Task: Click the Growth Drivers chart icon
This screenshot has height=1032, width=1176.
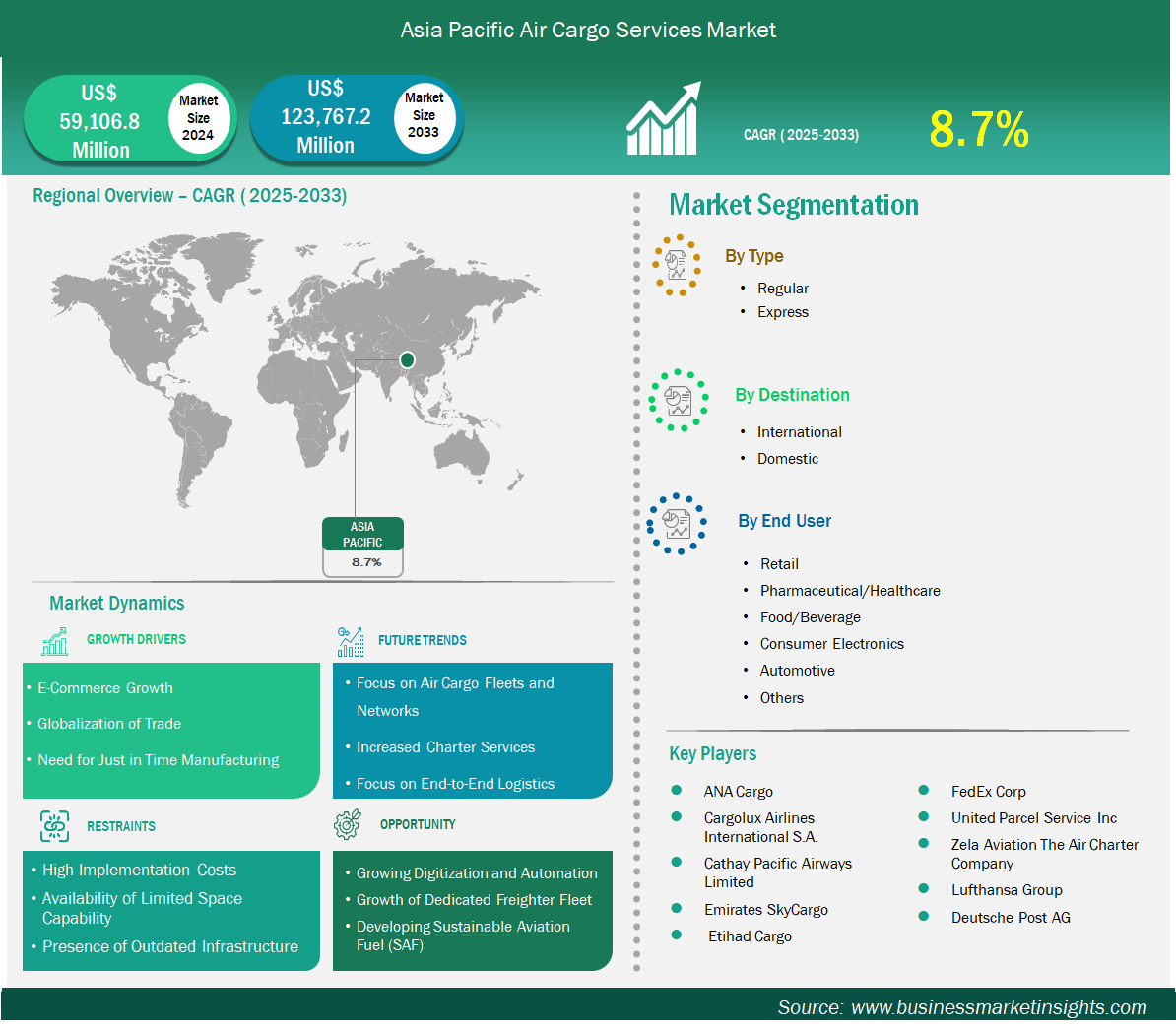Action: coord(55,642)
